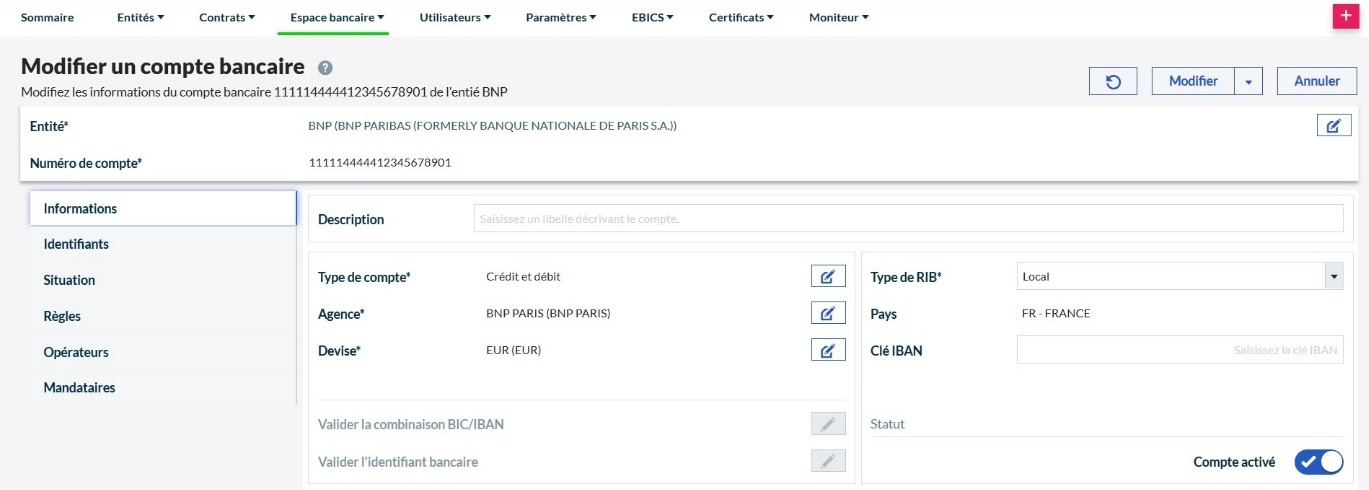Click the Description input field

907,219
